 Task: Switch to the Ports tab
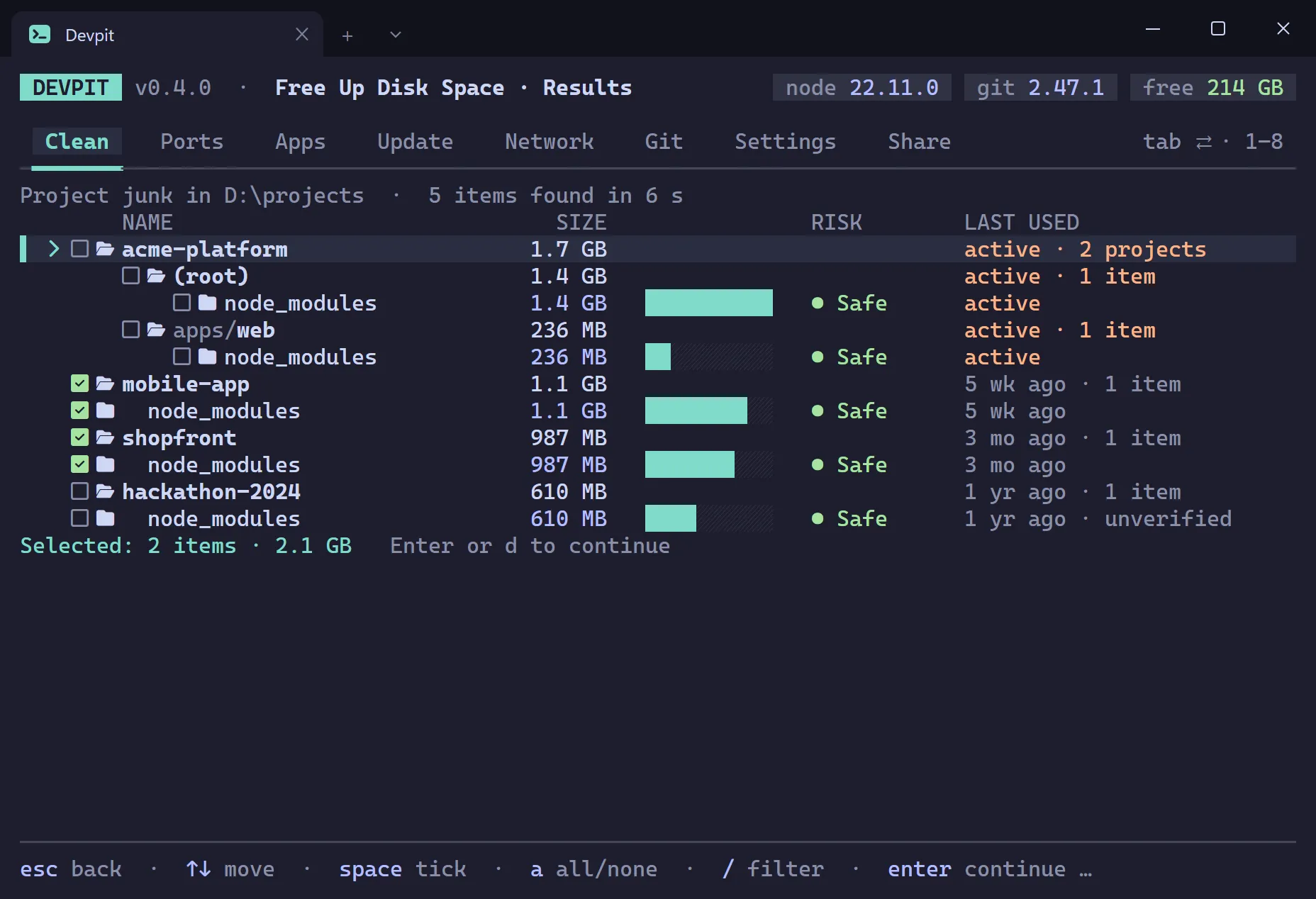pos(191,142)
